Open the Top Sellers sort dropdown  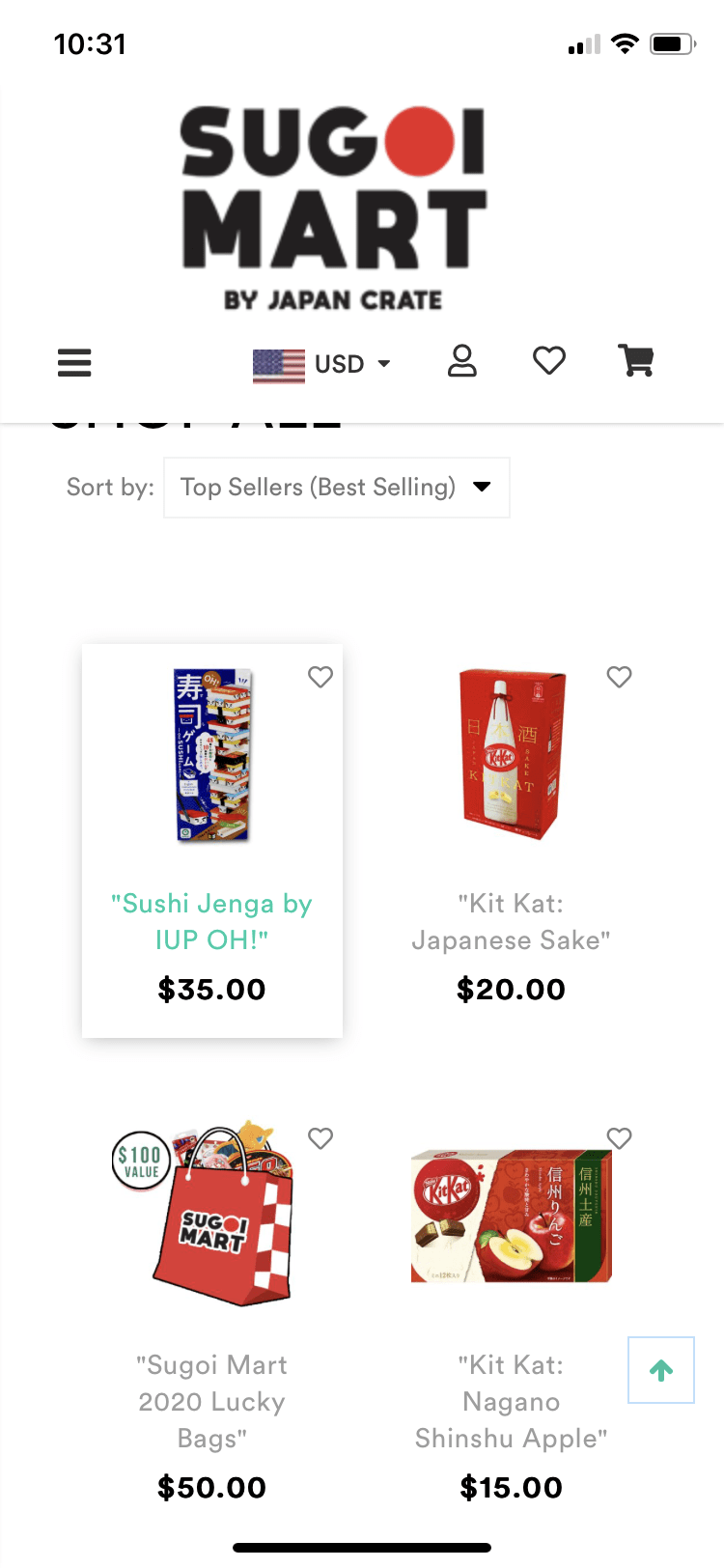(336, 488)
